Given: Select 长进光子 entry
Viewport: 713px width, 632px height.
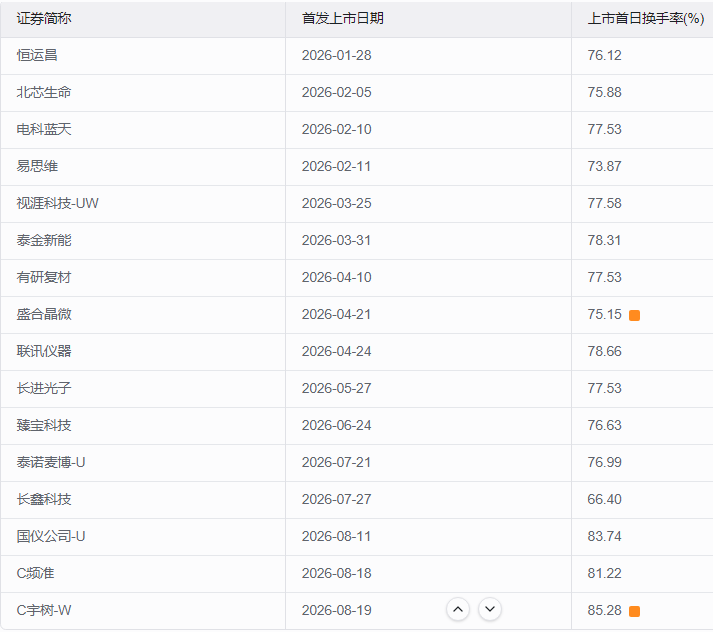Looking at the screenshot, I should 44,388.
